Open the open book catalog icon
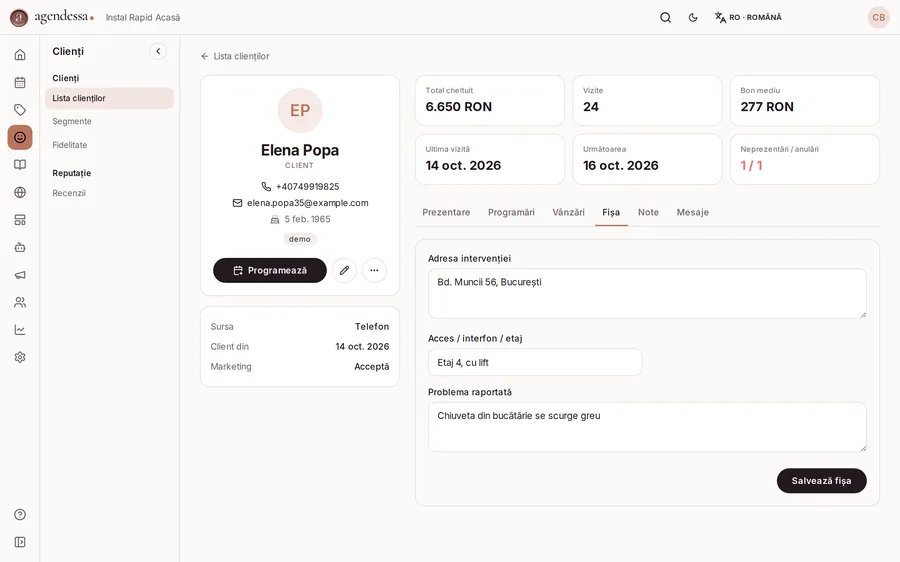This screenshot has width=900, height=562. coord(20,165)
